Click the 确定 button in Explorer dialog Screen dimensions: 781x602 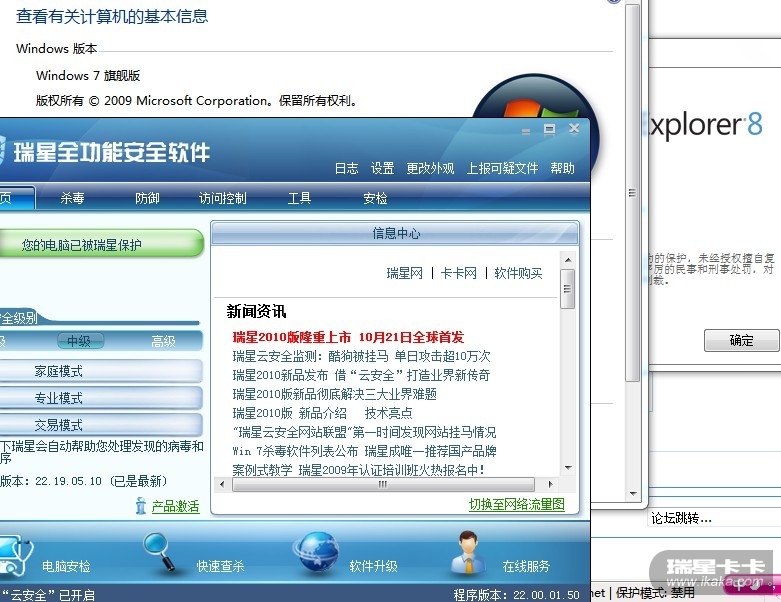click(741, 341)
